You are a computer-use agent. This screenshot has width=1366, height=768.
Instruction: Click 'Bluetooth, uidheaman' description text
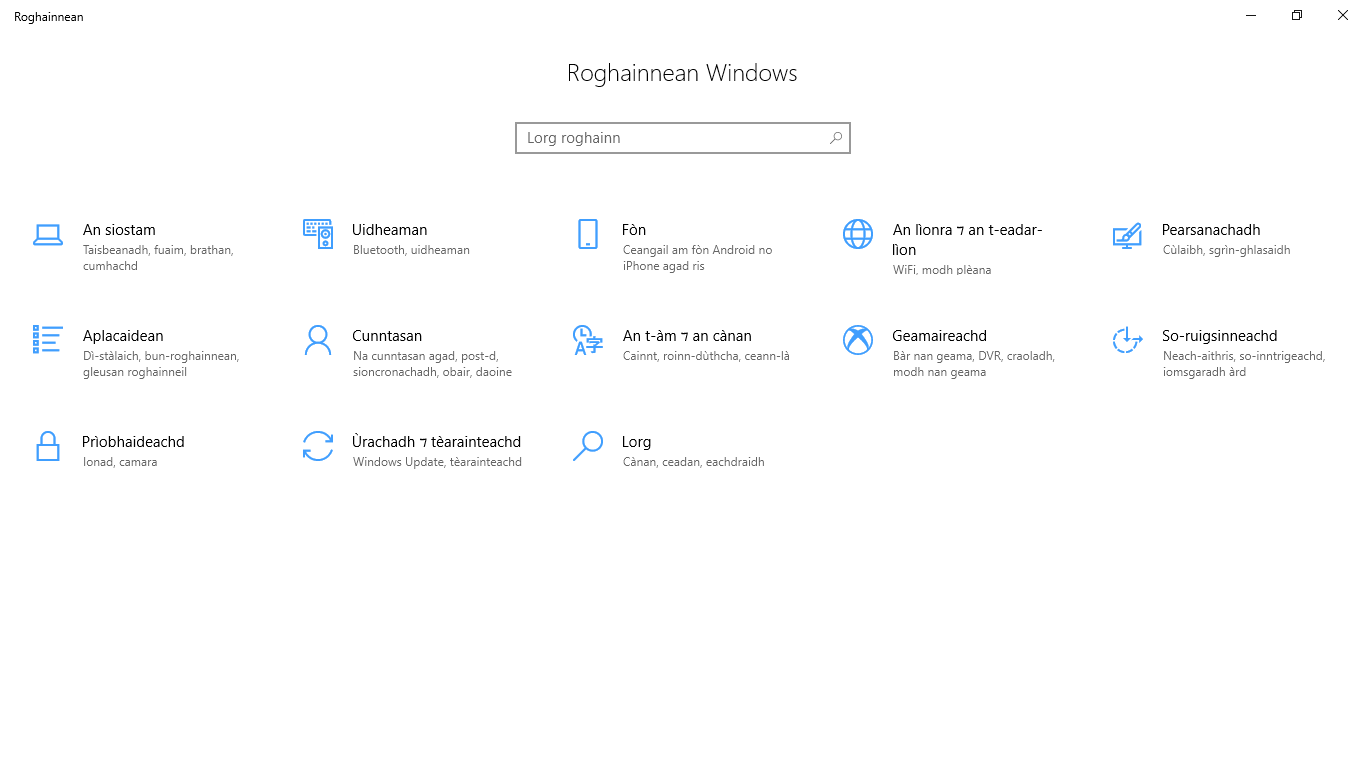411,250
